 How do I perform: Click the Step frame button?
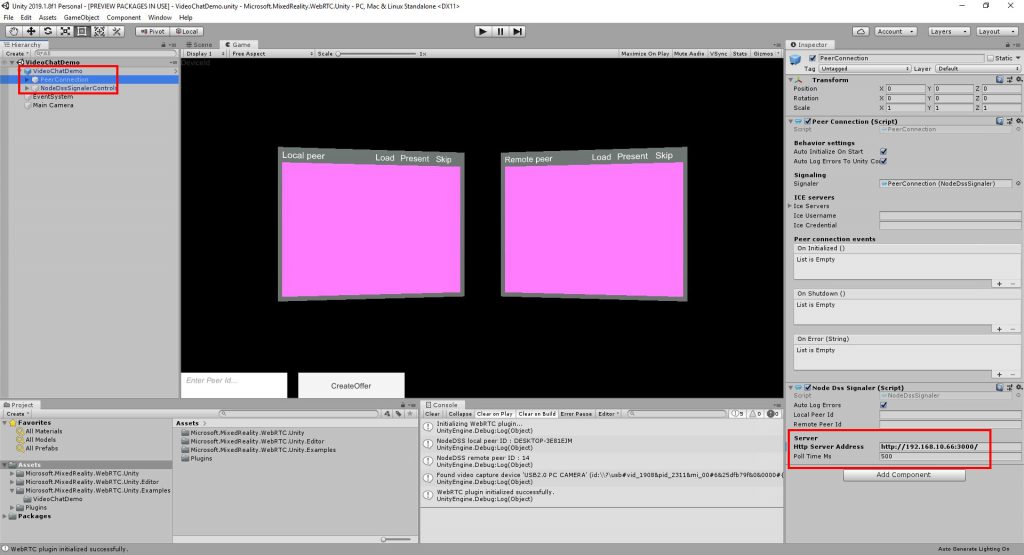[517, 31]
